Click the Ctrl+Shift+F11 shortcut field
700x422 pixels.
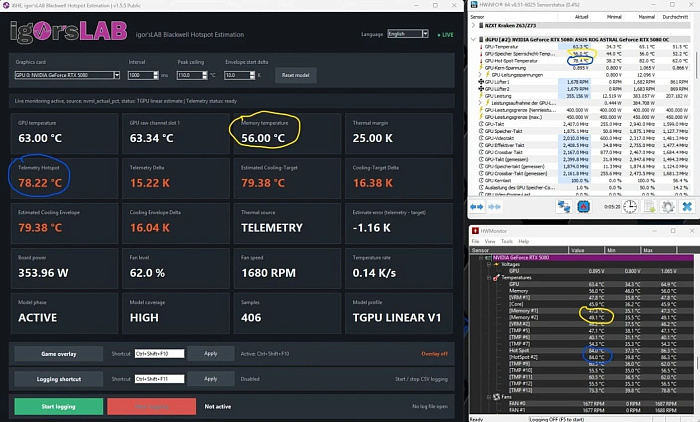pyautogui.click(x=159, y=379)
